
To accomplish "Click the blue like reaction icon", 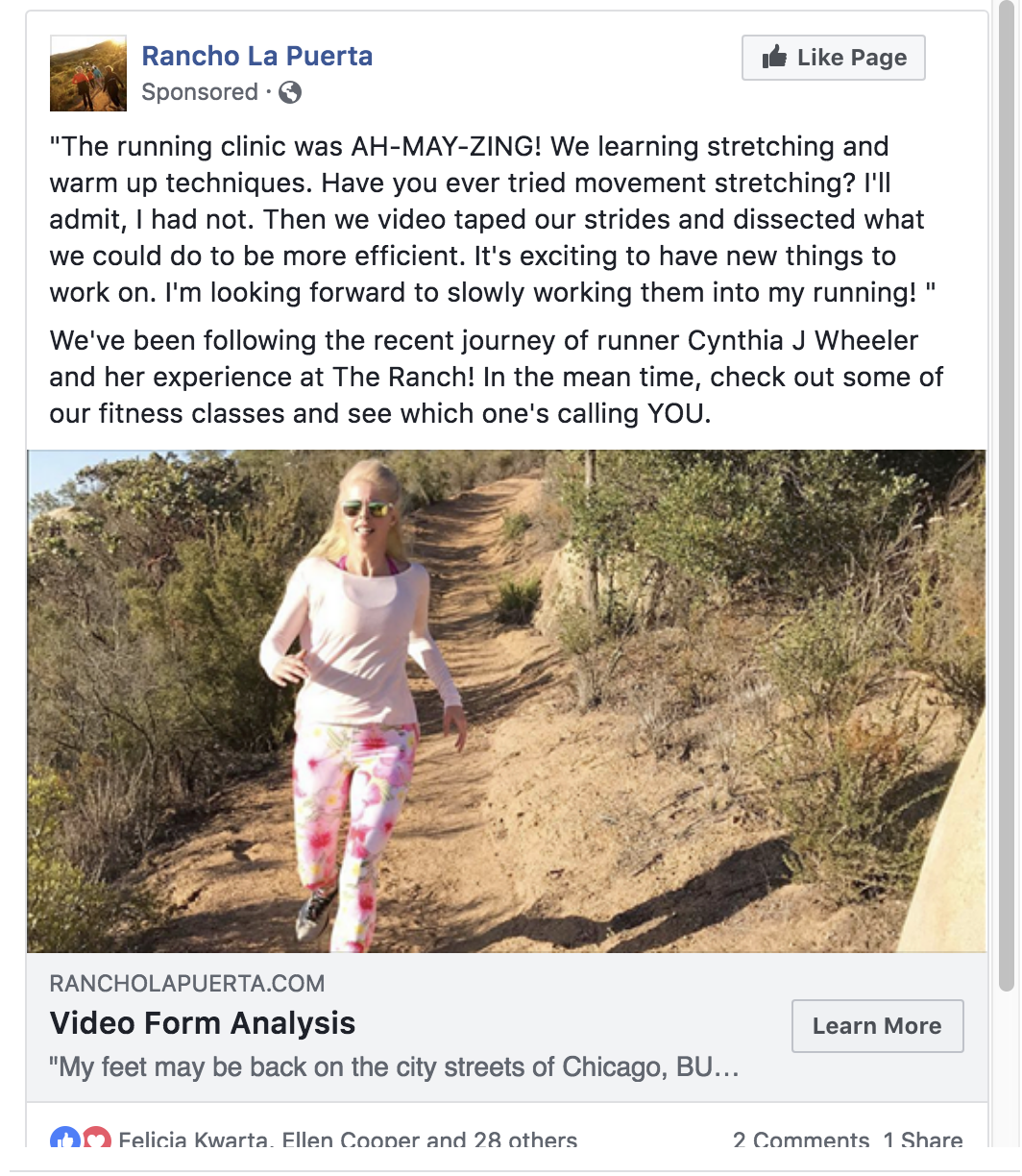I will [64, 1139].
